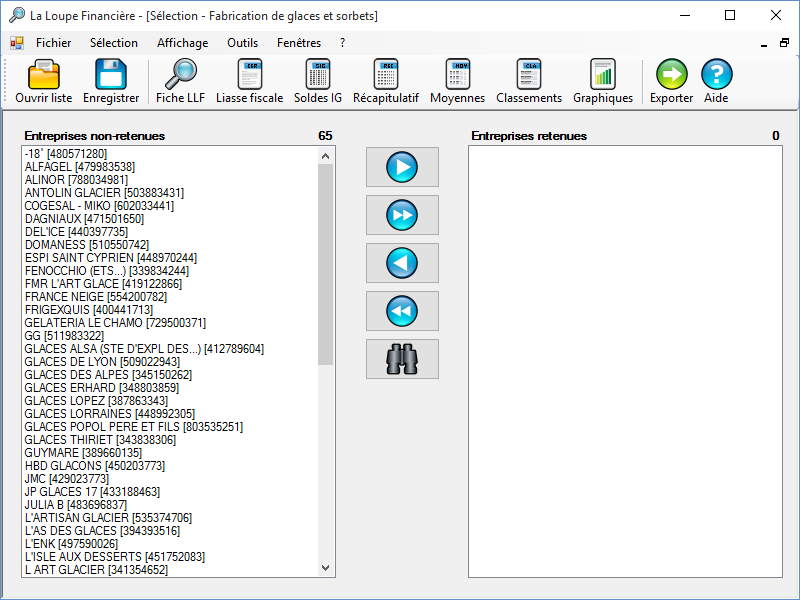Open a list with Ouvrir liste
800x600 pixels.
pyautogui.click(x=44, y=82)
